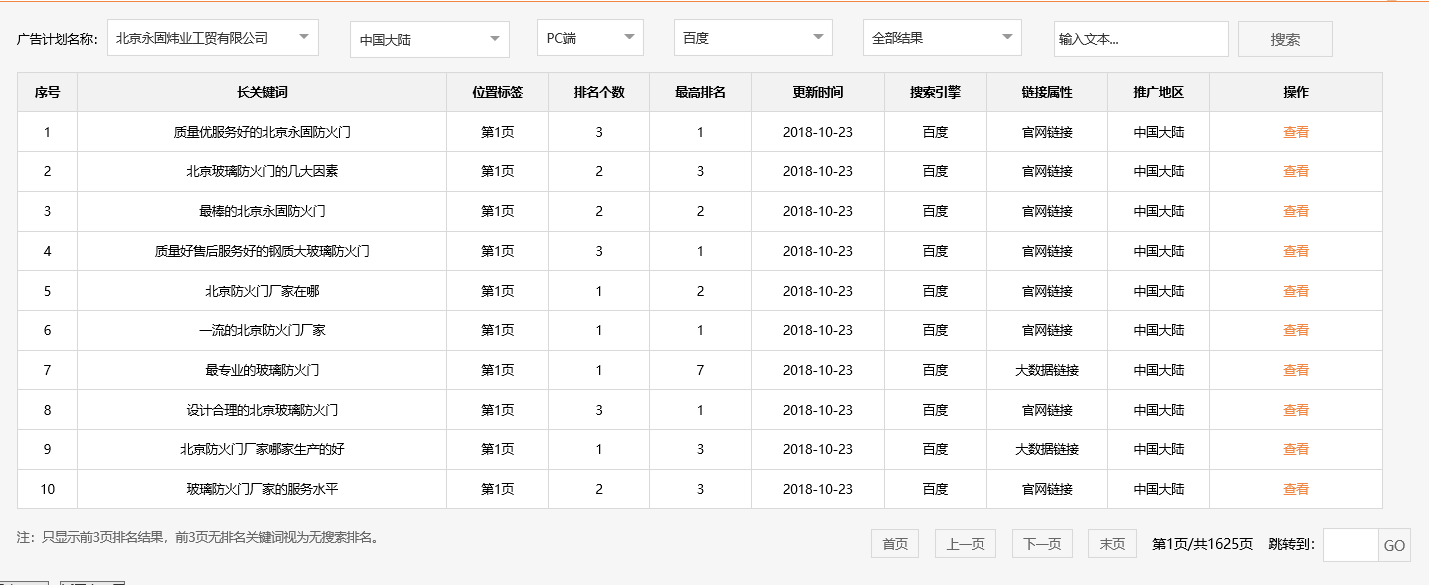Open the 广告计划名称 company dropdown

pos(213,37)
